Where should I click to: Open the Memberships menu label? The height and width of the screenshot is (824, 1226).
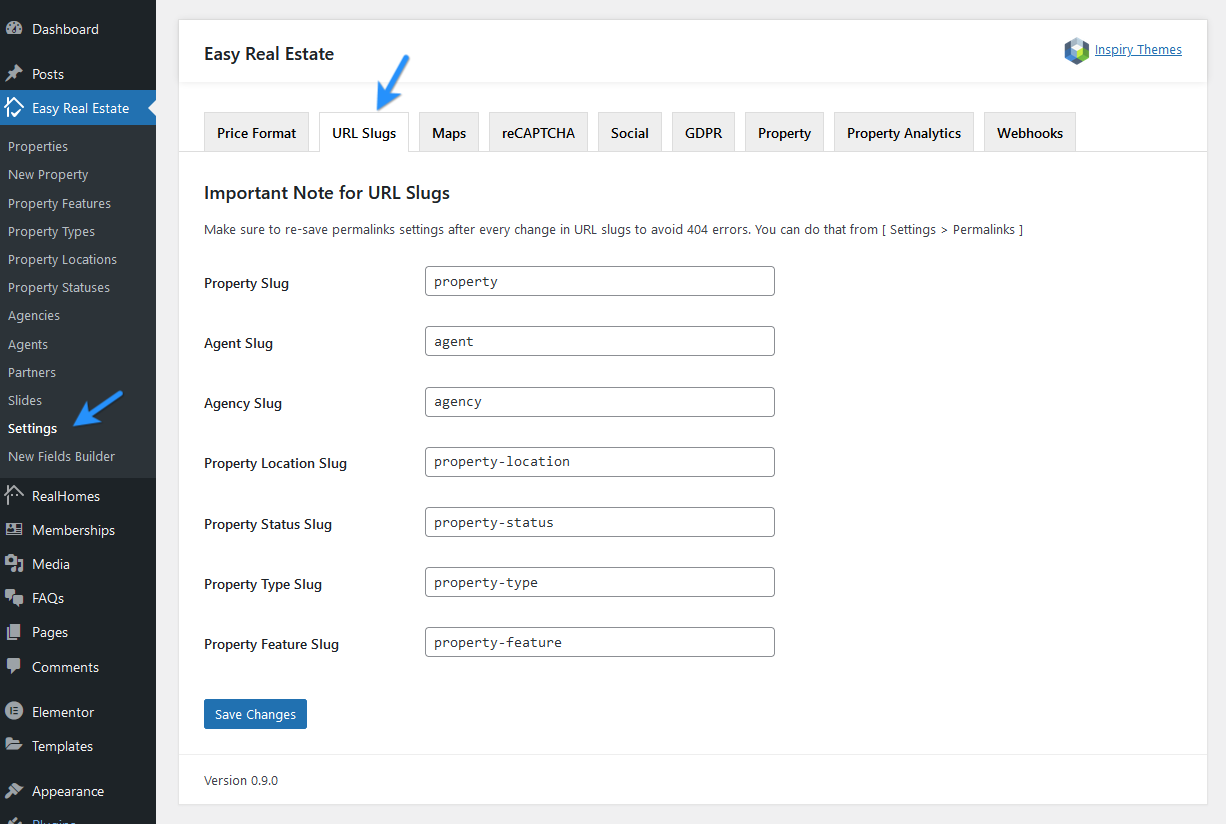point(73,530)
